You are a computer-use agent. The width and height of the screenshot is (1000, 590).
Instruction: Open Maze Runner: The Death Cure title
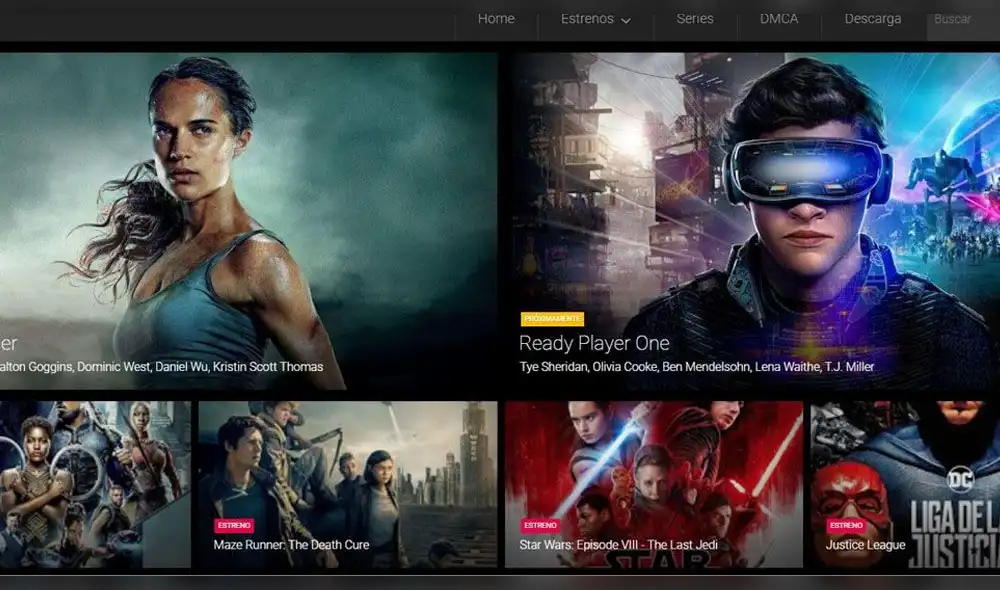[291, 545]
